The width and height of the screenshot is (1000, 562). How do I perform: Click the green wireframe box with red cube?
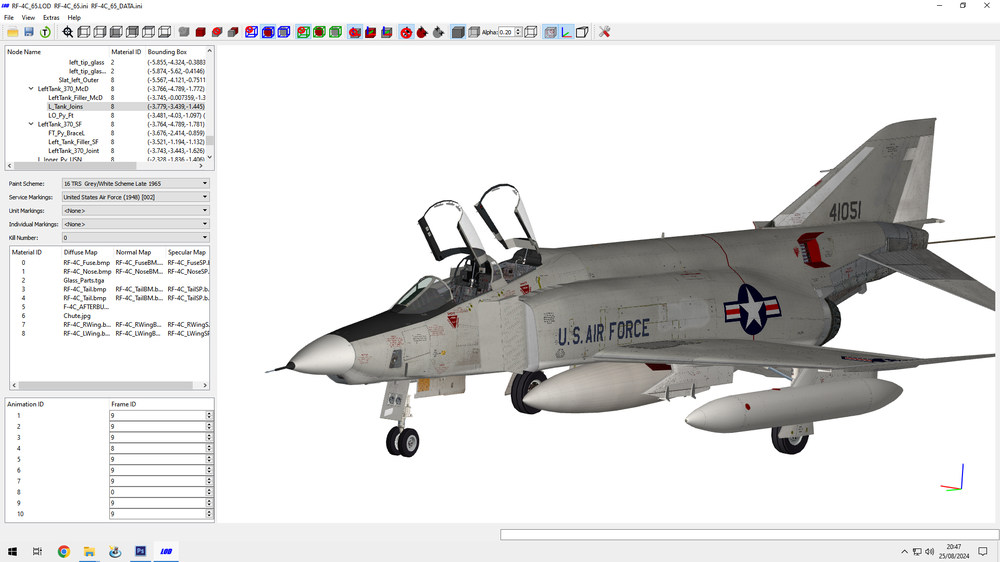point(320,32)
